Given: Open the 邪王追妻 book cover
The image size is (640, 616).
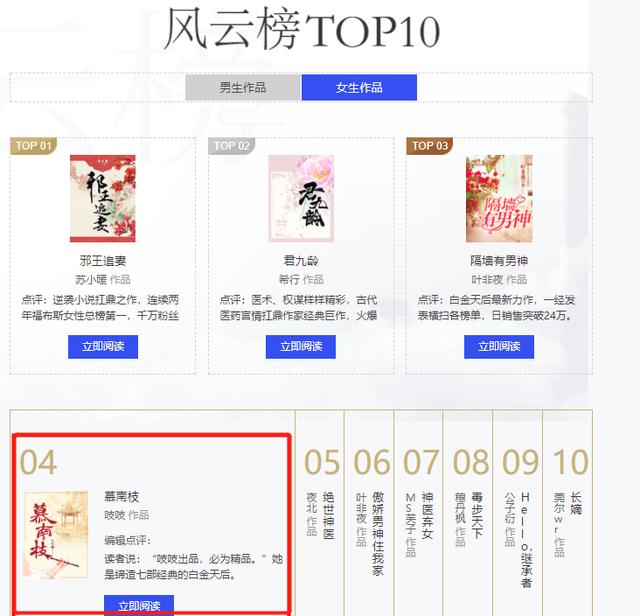Looking at the screenshot, I should [x=103, y=198].
